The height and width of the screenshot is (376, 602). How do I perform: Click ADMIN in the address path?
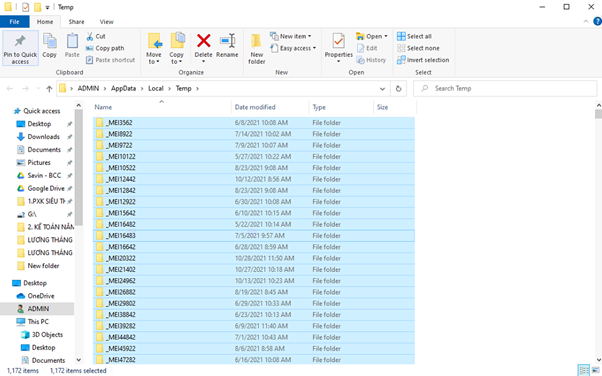pyautogui.click(x=88, y=88)
